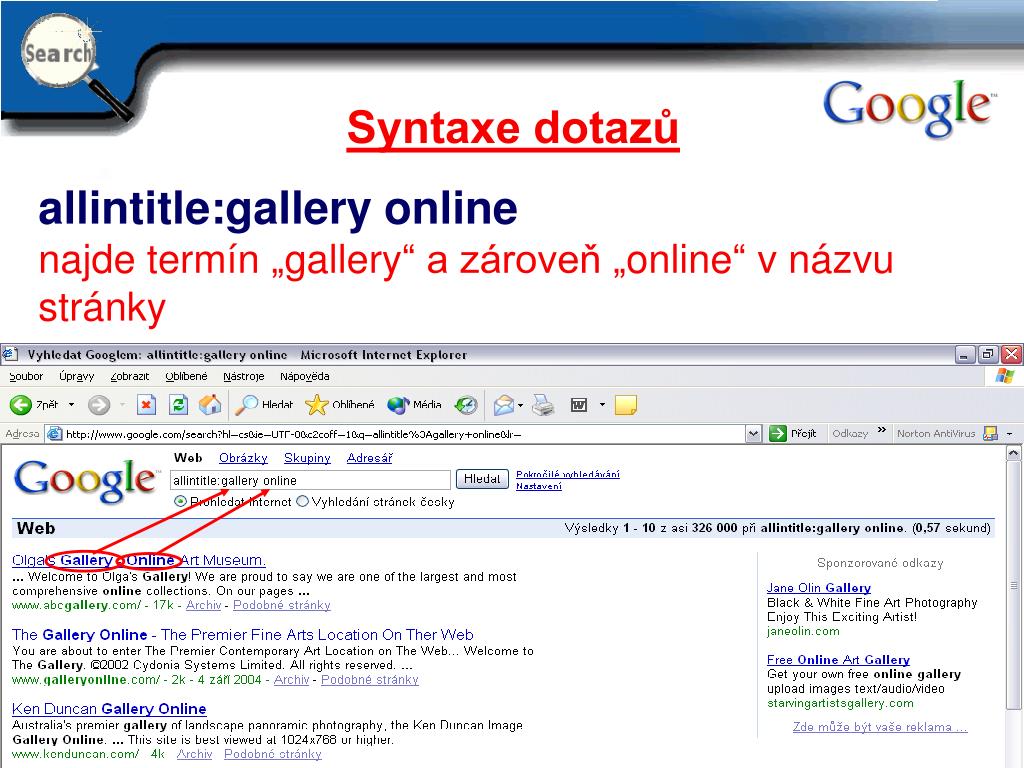The width and height of the screenshot is (1024, 768).
Task: Switch to the Skupiny tab
Action: pyautogui.click(x=307, y=458)
